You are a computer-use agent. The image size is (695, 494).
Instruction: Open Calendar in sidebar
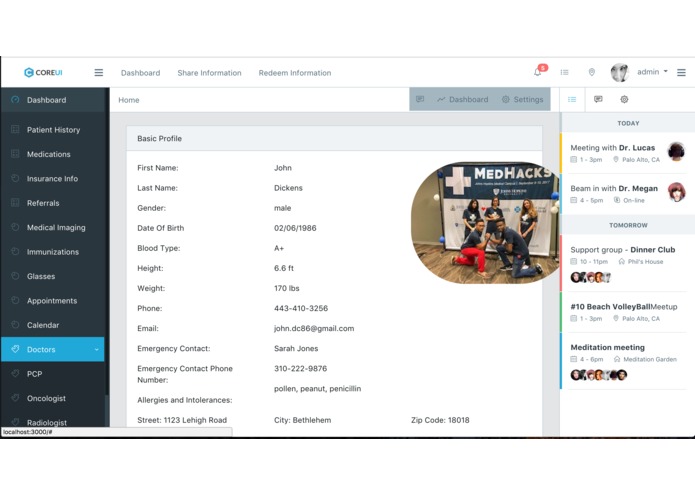(53, 324)
